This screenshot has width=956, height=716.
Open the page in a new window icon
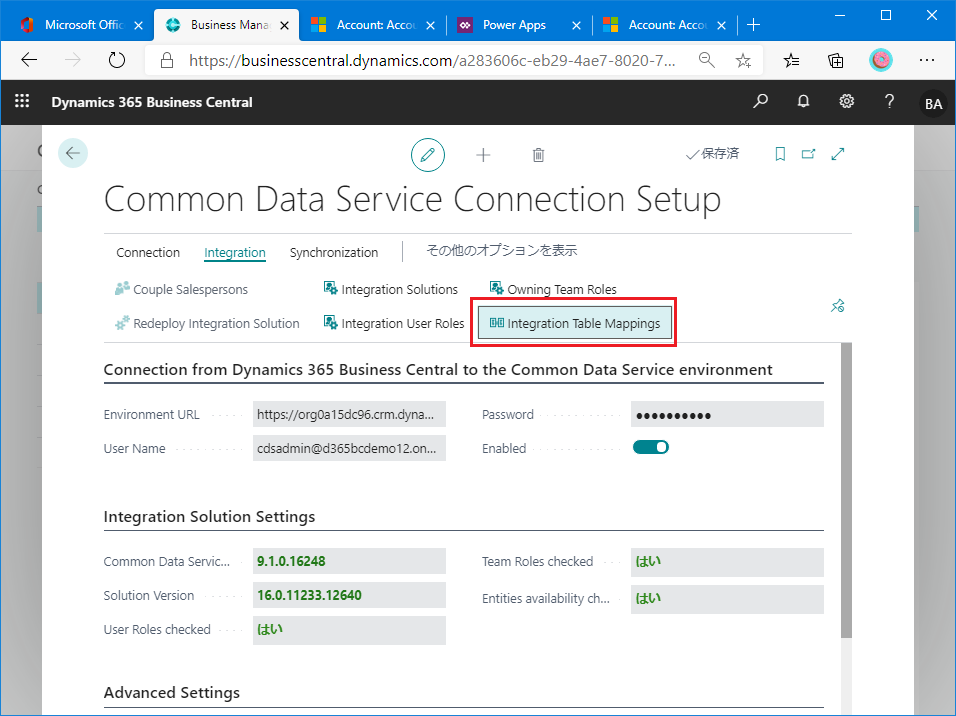(x=808, y=154)
